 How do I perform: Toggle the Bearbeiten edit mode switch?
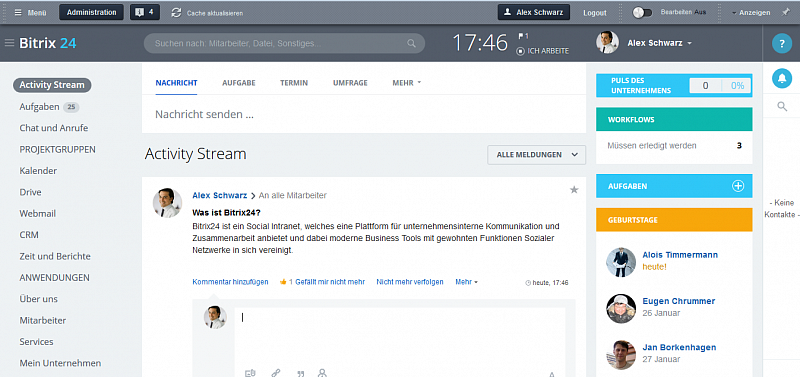642,12
